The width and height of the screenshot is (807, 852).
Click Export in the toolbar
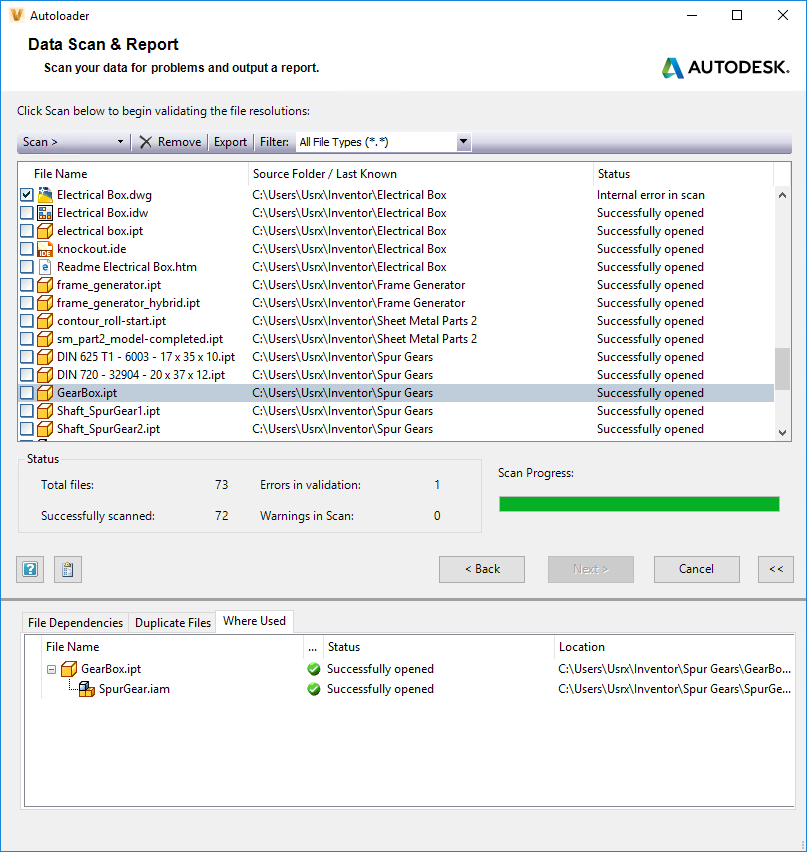coord(230,142)
